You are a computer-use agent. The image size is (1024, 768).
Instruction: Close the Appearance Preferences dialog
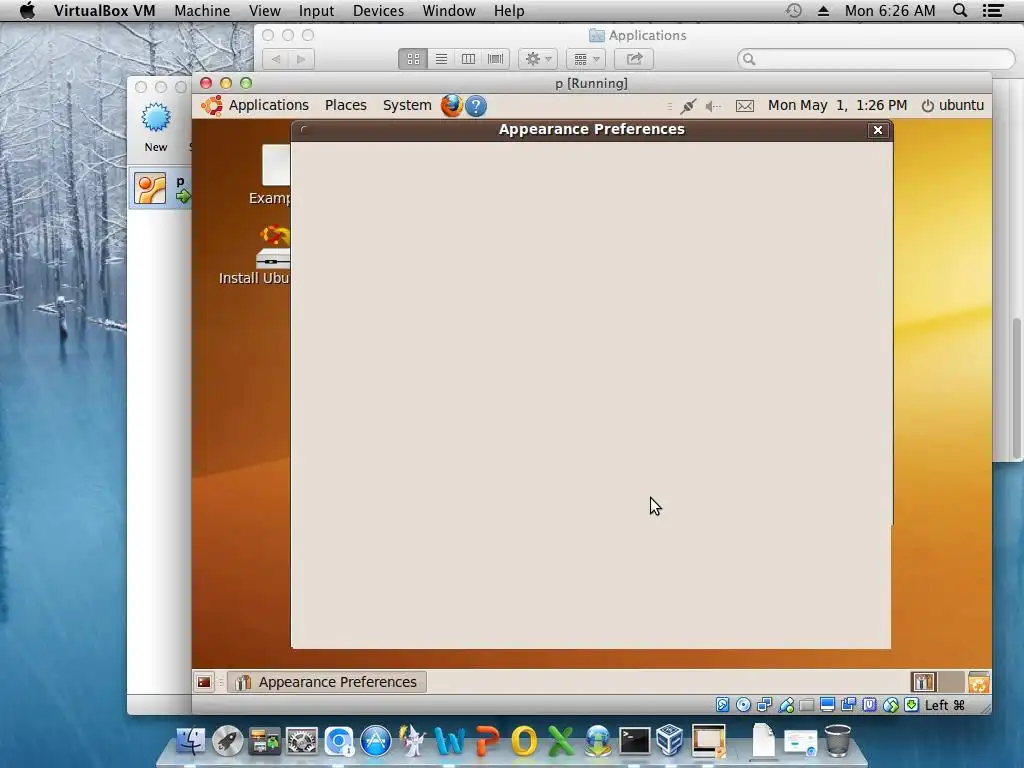[x=878, y=130]
